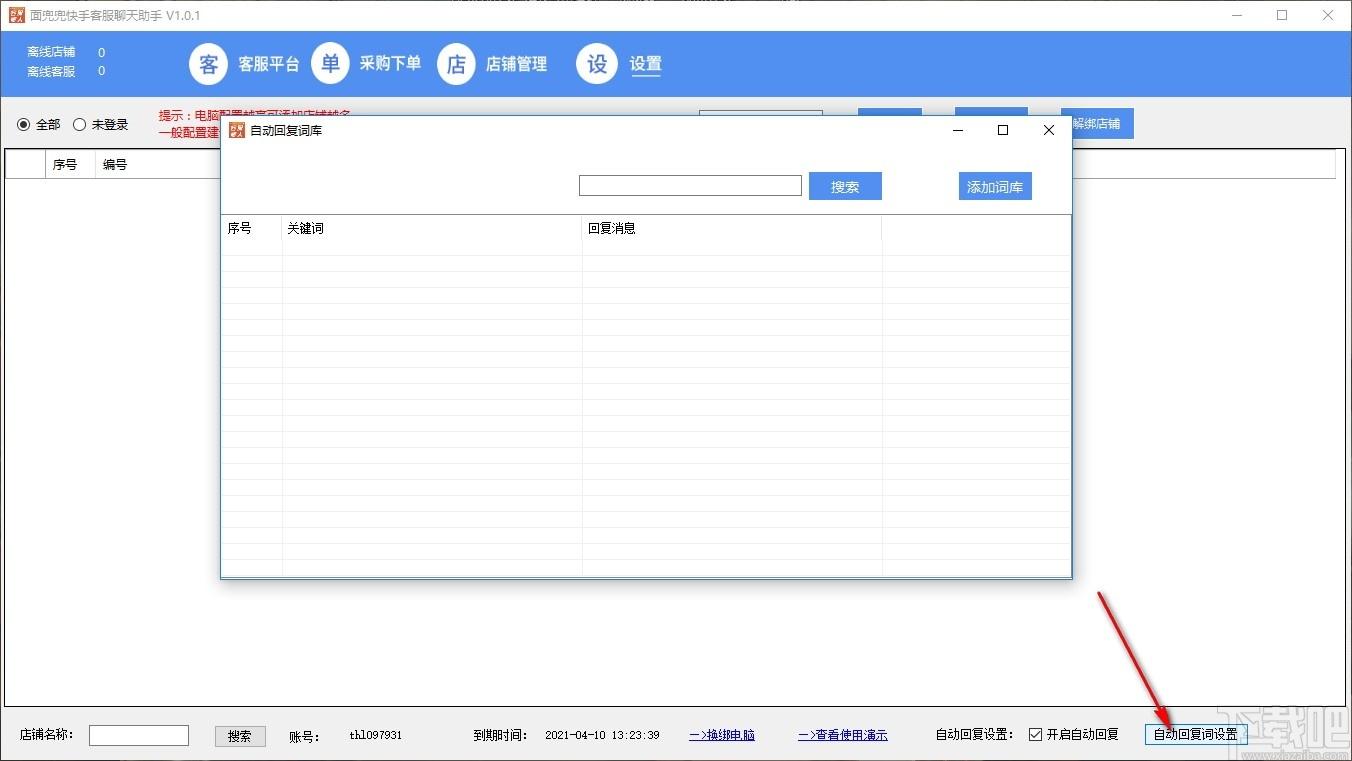Image resolution: width=1352 pixels, height=761 pixels.
Task: Choose the 未登录 radio option
Action: click(x=80, y=125)
